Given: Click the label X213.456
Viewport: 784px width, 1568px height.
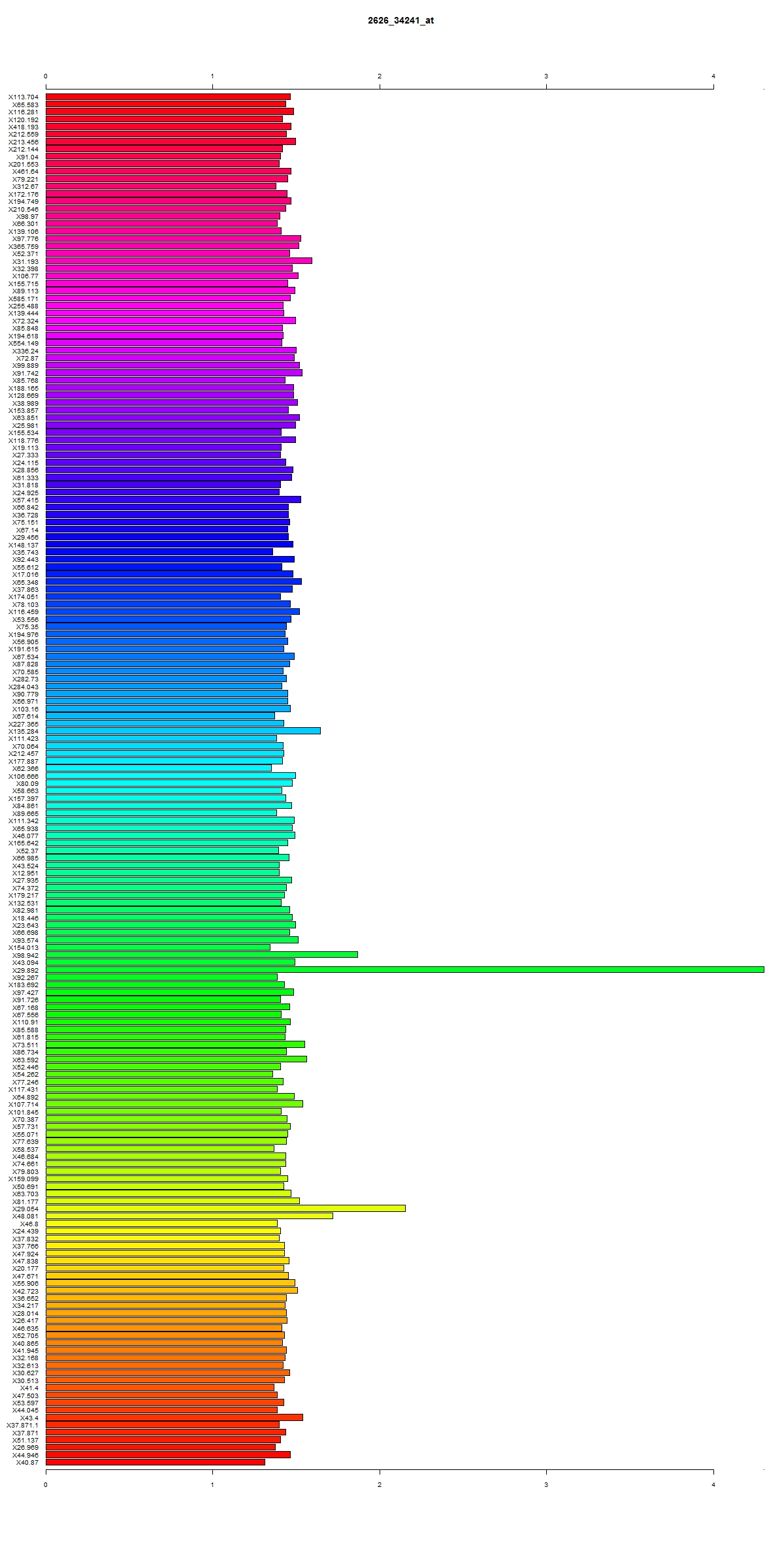Looking at the screenshot, I should [24, 142].
